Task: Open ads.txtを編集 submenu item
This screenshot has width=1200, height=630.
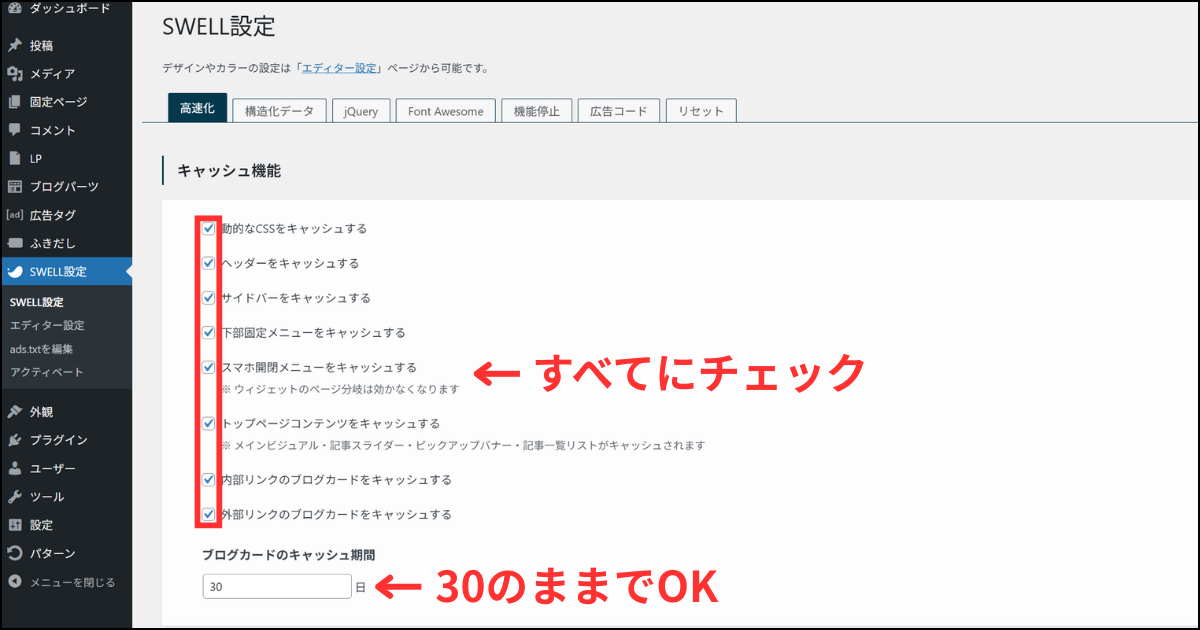Action: point(41,349)
